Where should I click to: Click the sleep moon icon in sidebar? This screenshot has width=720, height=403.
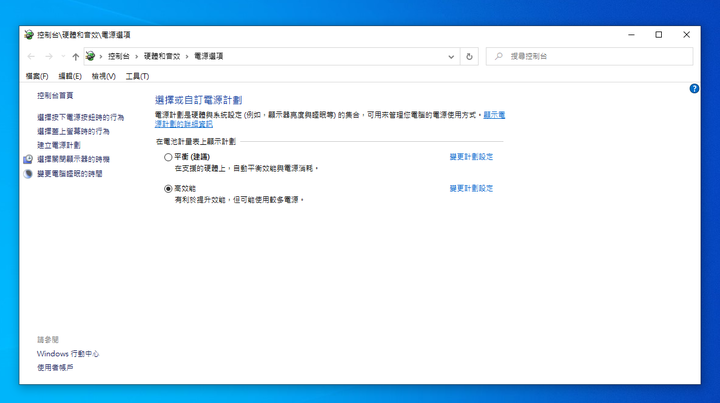28,174
